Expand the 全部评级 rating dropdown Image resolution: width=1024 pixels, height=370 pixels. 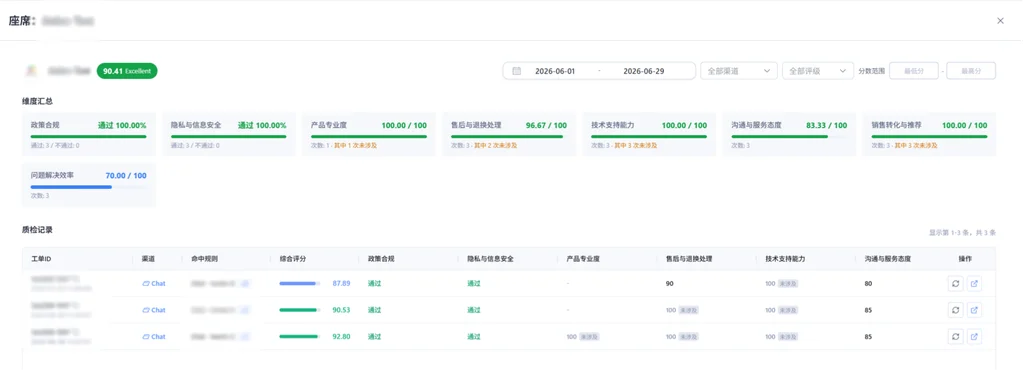[x=818, y=71]
